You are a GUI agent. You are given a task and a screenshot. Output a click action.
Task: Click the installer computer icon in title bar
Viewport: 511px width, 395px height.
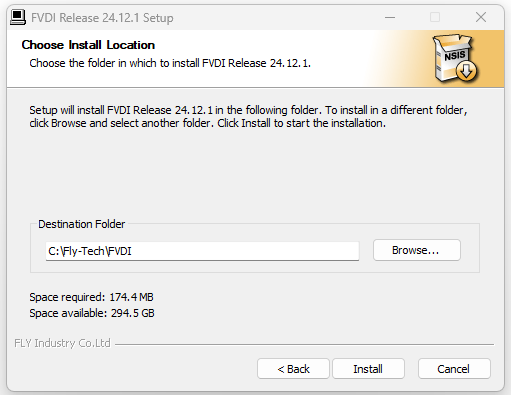18,17
